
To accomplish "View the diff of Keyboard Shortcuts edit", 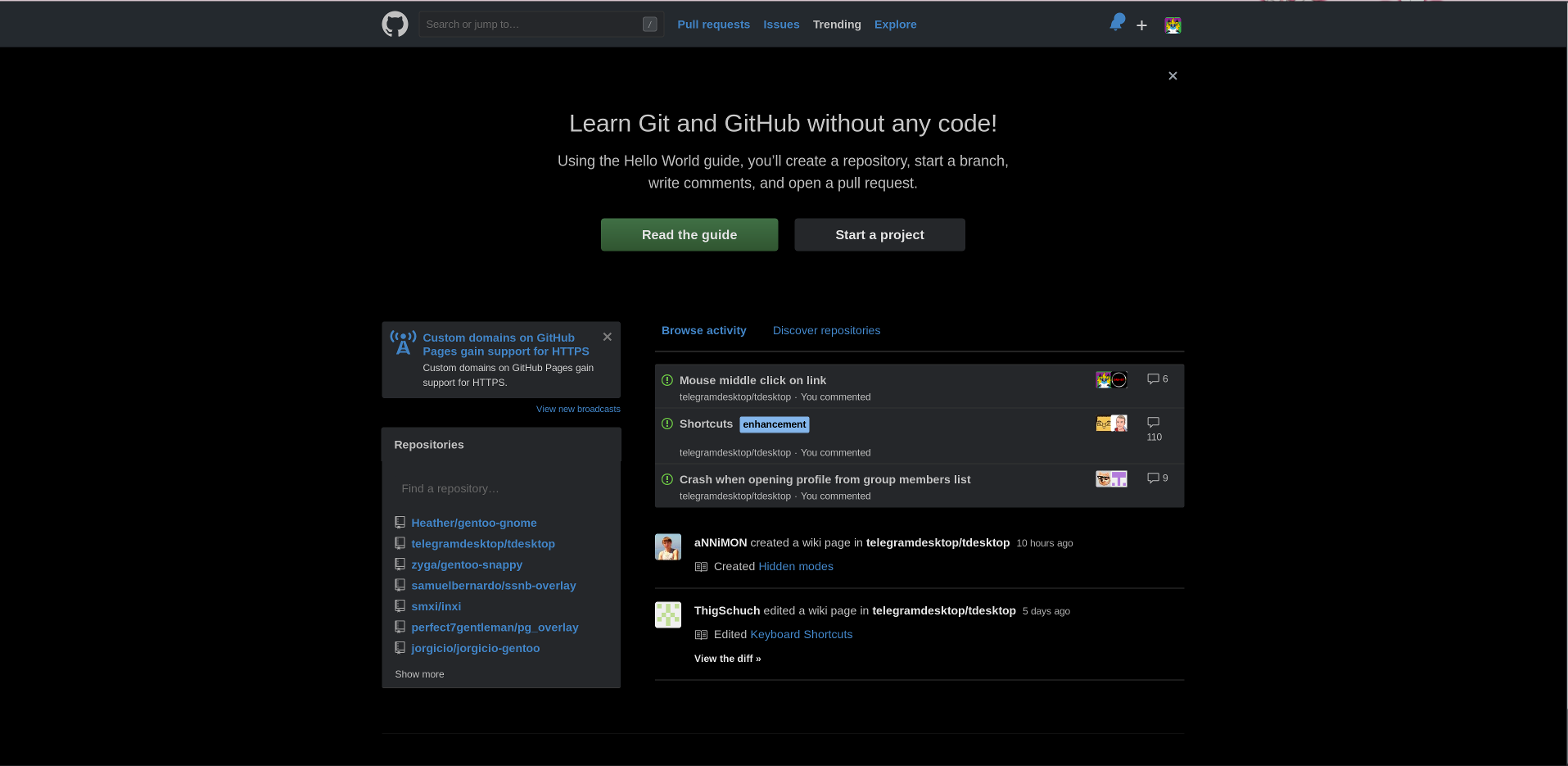I will click(x=727, y=658).
